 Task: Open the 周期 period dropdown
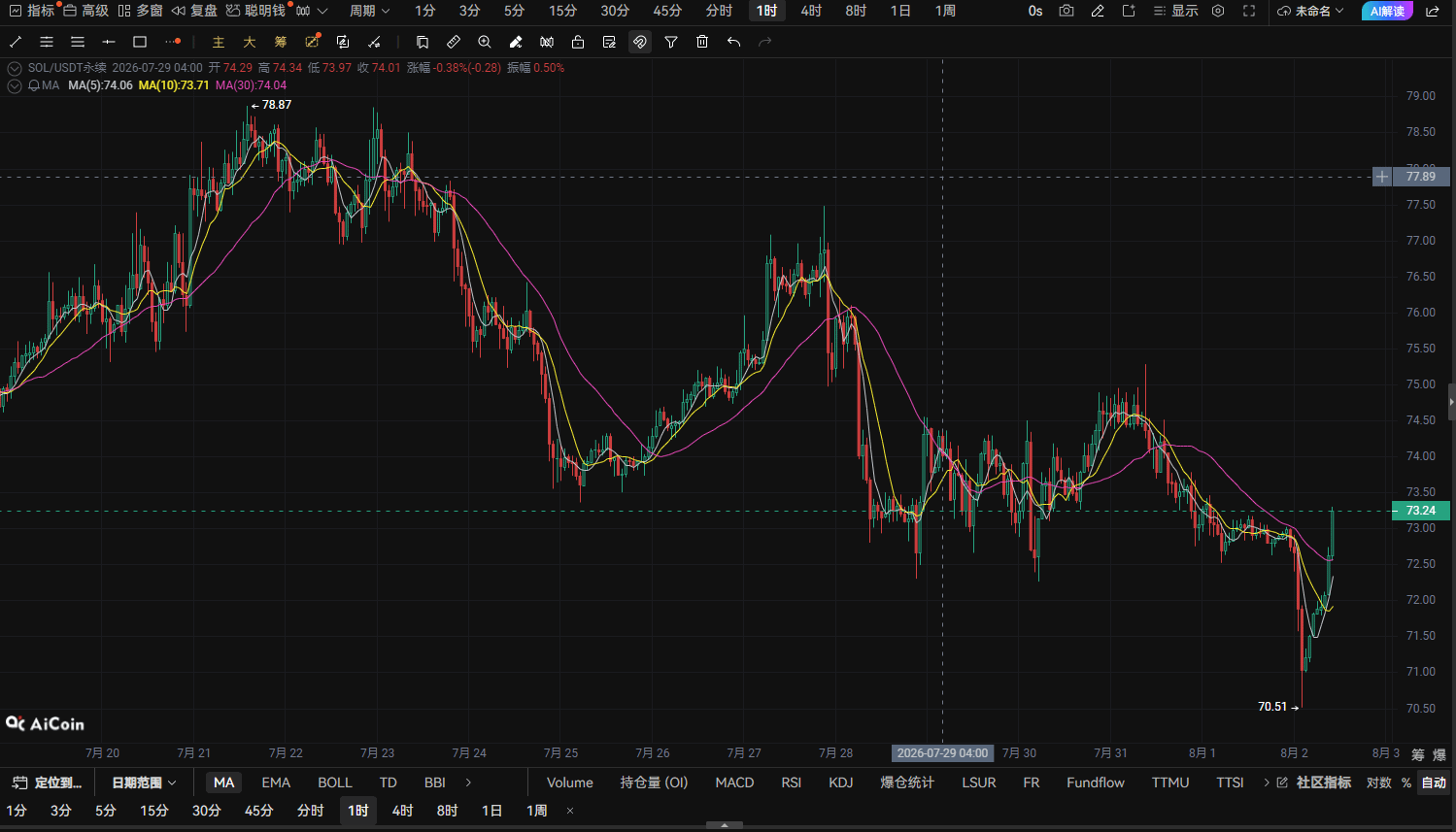pyautogui.click(x=369, y=11)
